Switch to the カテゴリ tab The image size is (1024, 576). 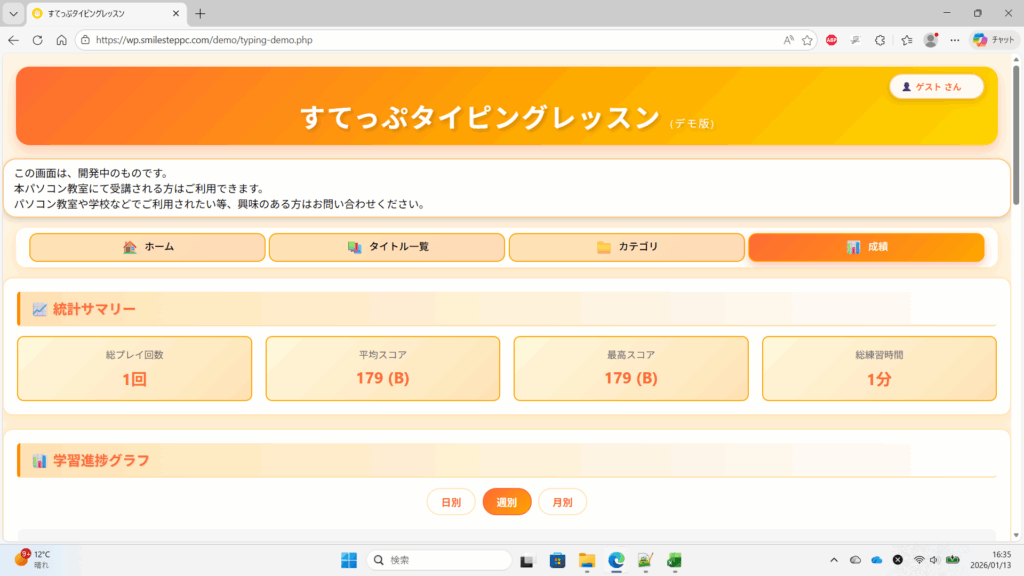click(x=627, y=247)
